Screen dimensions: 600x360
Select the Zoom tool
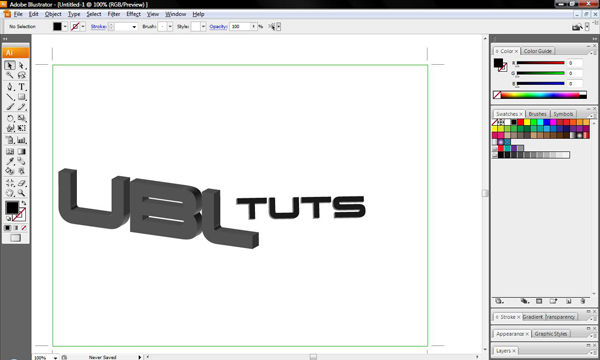(x=21, y=193)
